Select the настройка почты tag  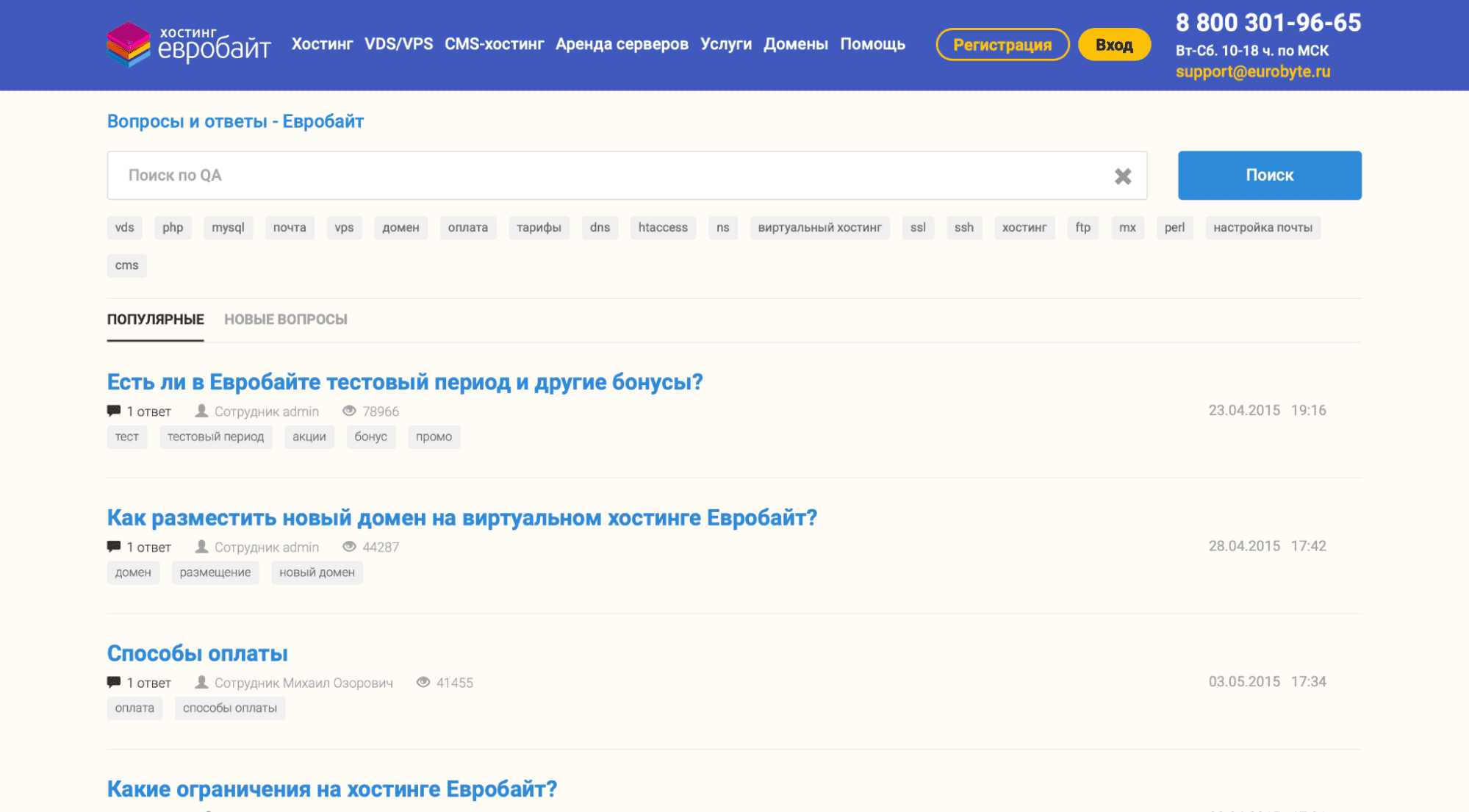(x=1262, y=228)
